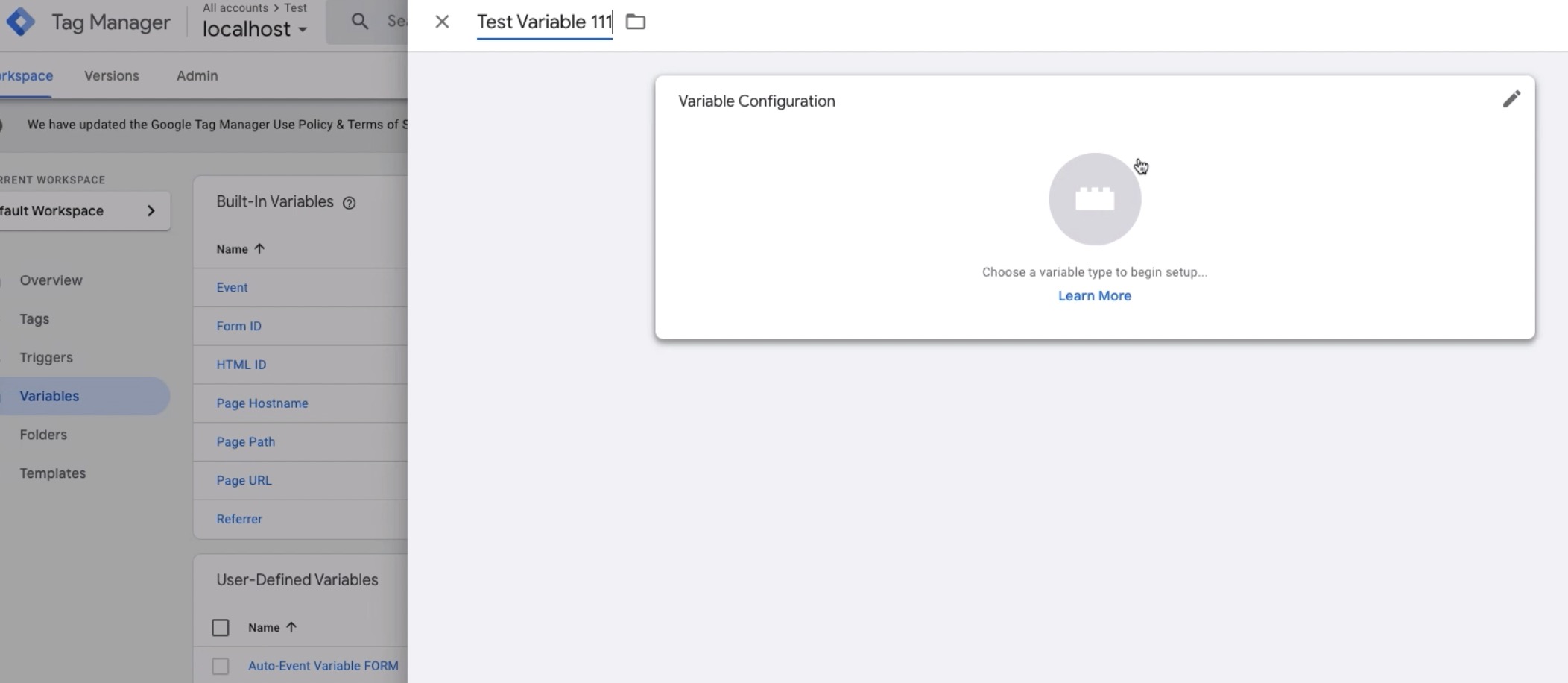Screen dimensions: 1568x683
Task: Switch to the Versions tab
Action: click(111, 75)
